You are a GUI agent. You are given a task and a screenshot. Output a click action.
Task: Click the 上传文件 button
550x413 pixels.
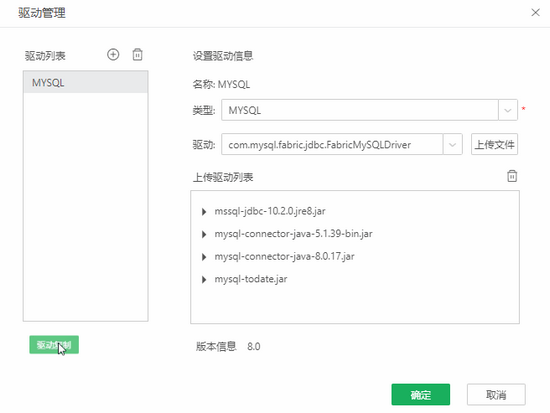point(494,144)
